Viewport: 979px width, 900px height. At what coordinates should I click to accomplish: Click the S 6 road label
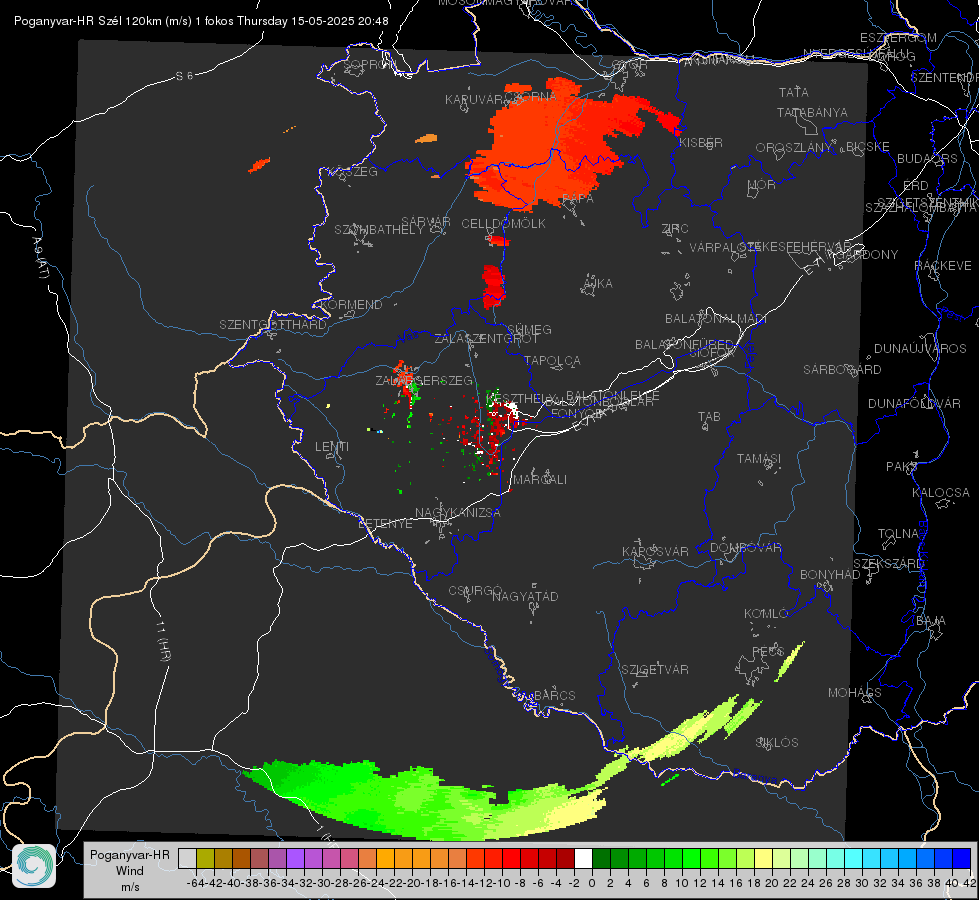184,76
